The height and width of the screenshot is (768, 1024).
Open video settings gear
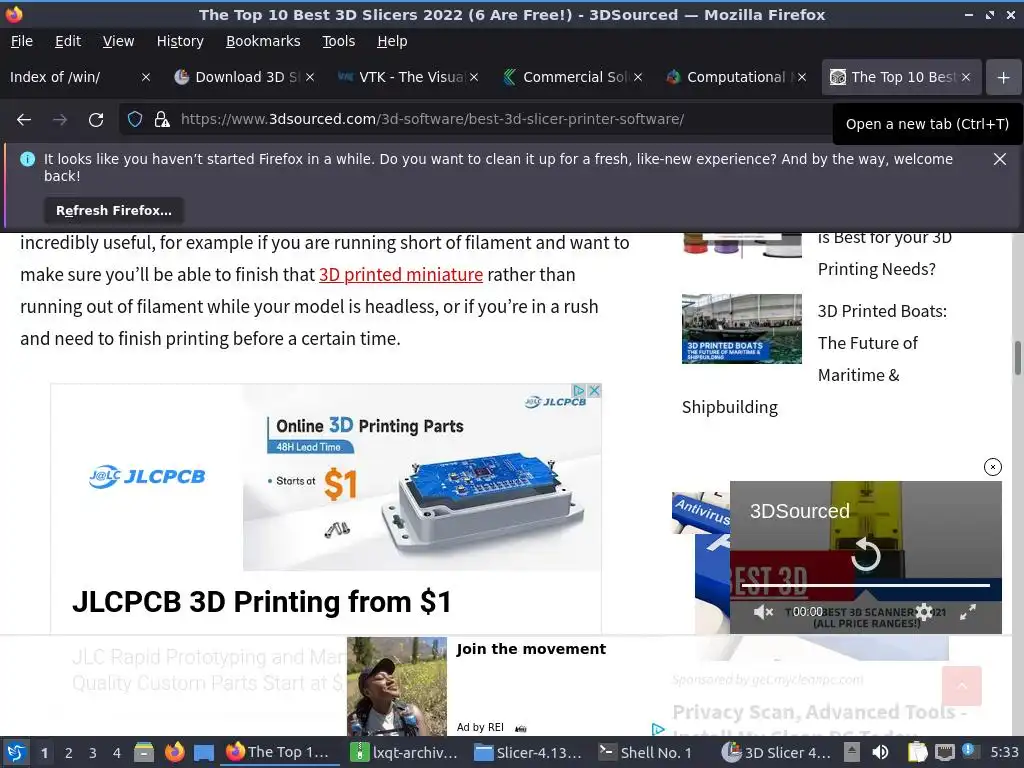click(923, 612)
